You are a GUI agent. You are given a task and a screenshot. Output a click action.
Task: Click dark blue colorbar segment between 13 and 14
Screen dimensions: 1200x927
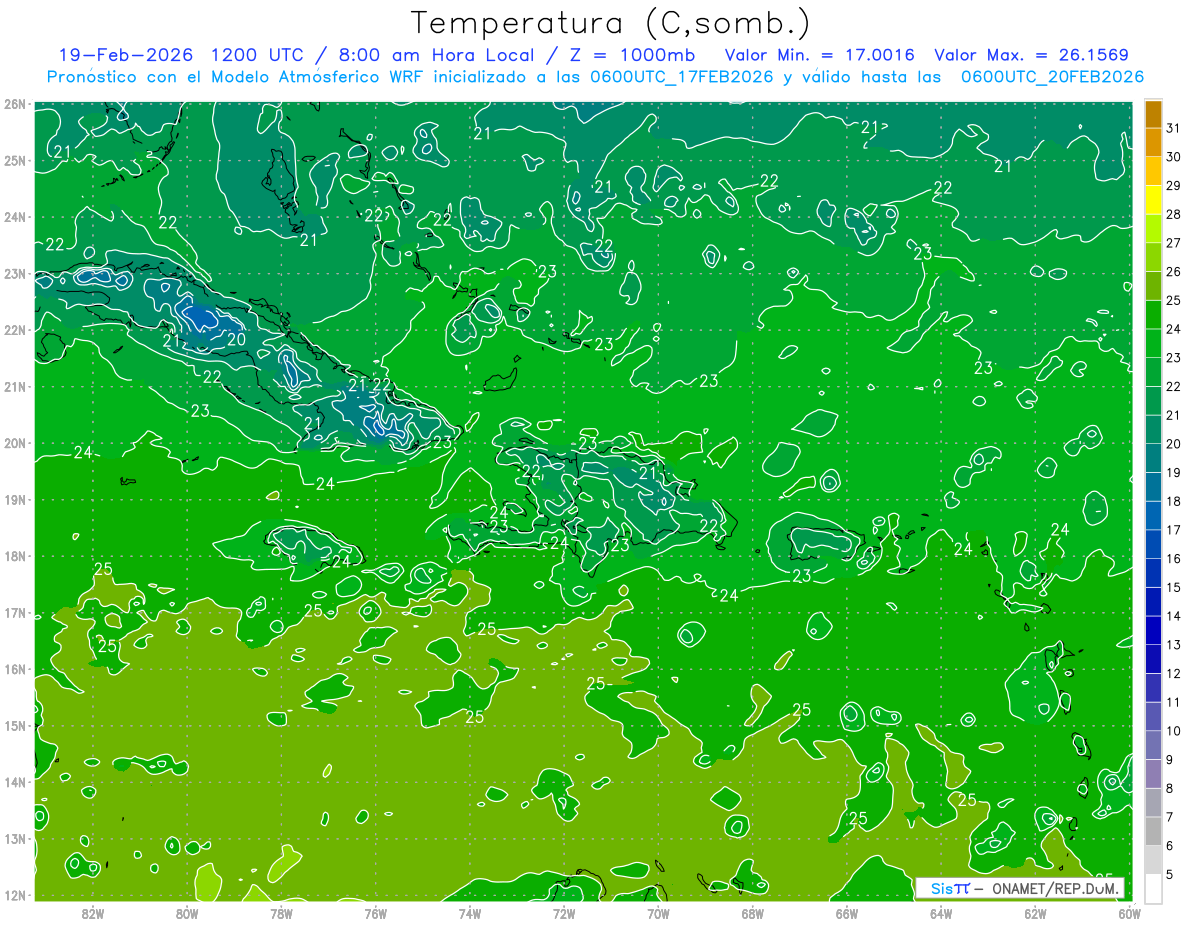pos(1153,631)
